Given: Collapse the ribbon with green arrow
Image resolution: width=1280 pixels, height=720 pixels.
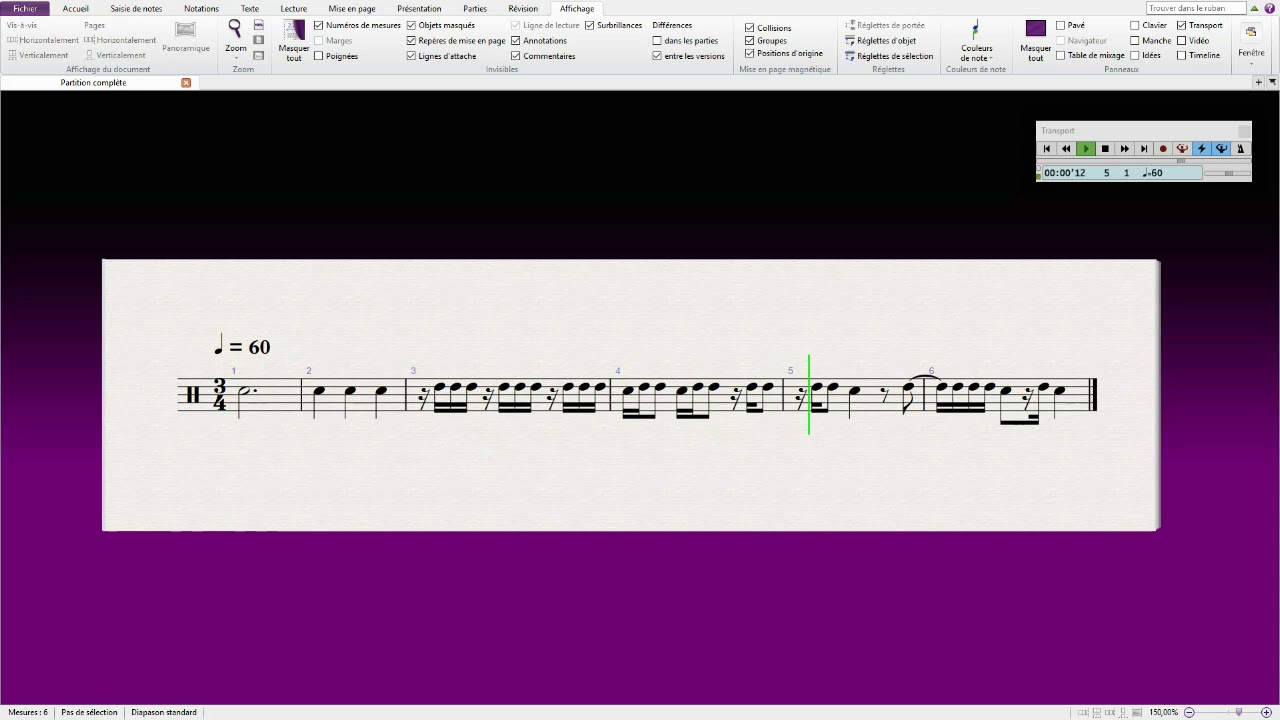Looking at the screenshot, I should click(1255, 8).
